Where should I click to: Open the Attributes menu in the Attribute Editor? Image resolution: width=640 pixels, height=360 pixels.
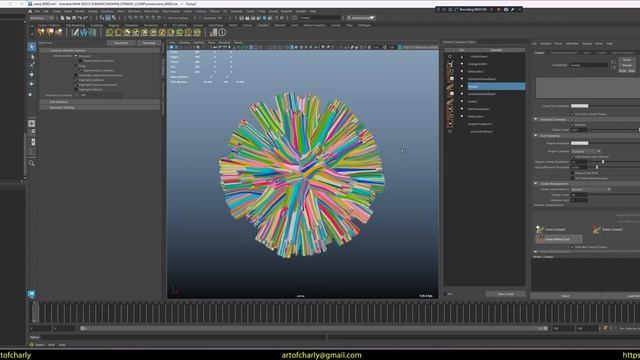tap(572, 43)
